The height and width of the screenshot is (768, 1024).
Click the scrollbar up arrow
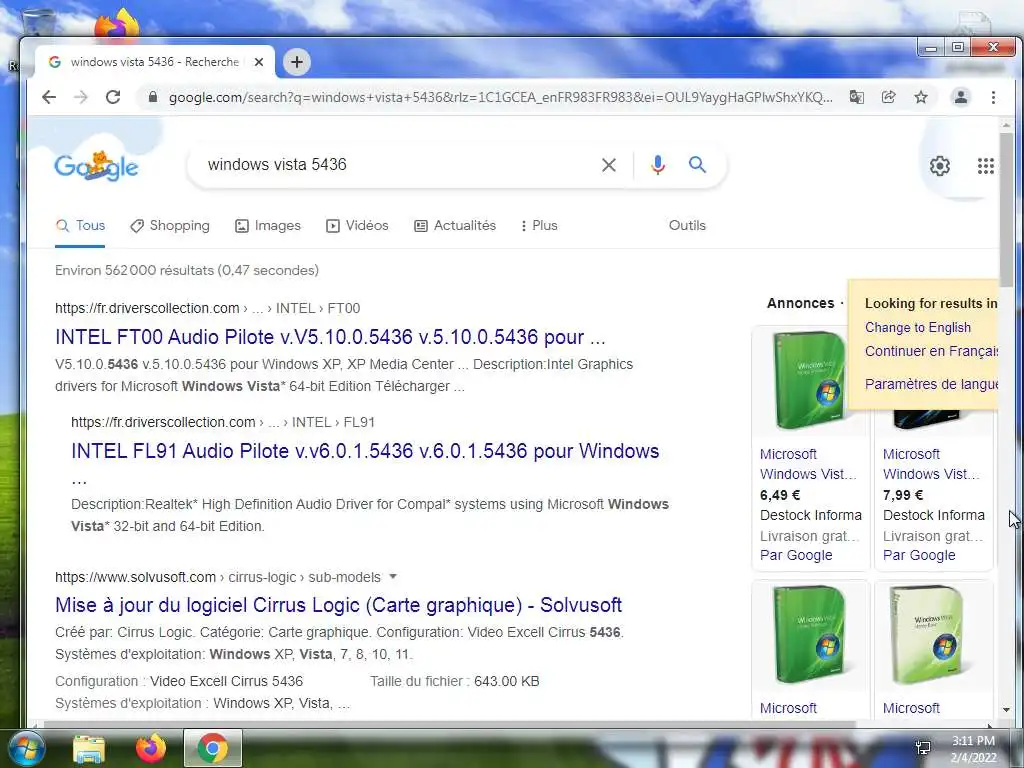pos(1006,125)
